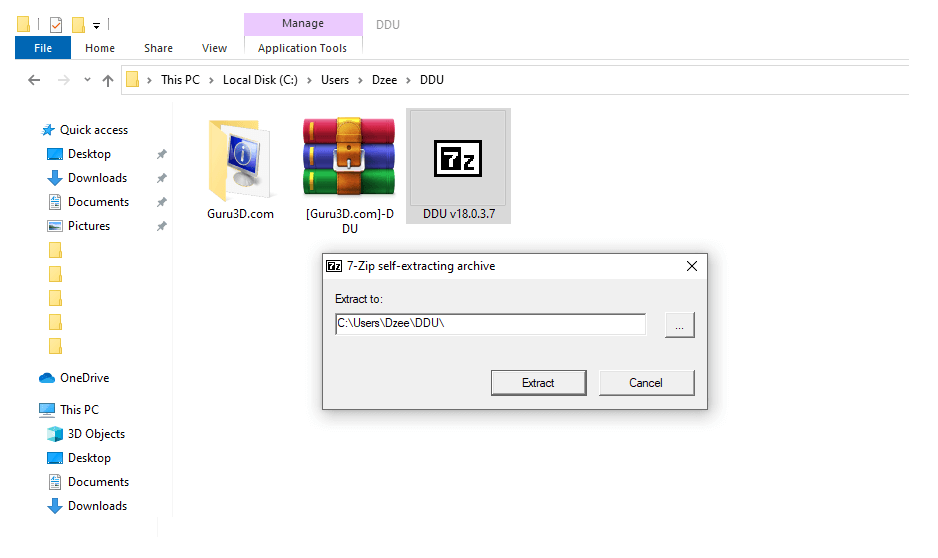Image resolution: width=938 pixels, height=558 pixels.
Task: Expand the chevron before This PC breadcrumb
Action: 149,80
